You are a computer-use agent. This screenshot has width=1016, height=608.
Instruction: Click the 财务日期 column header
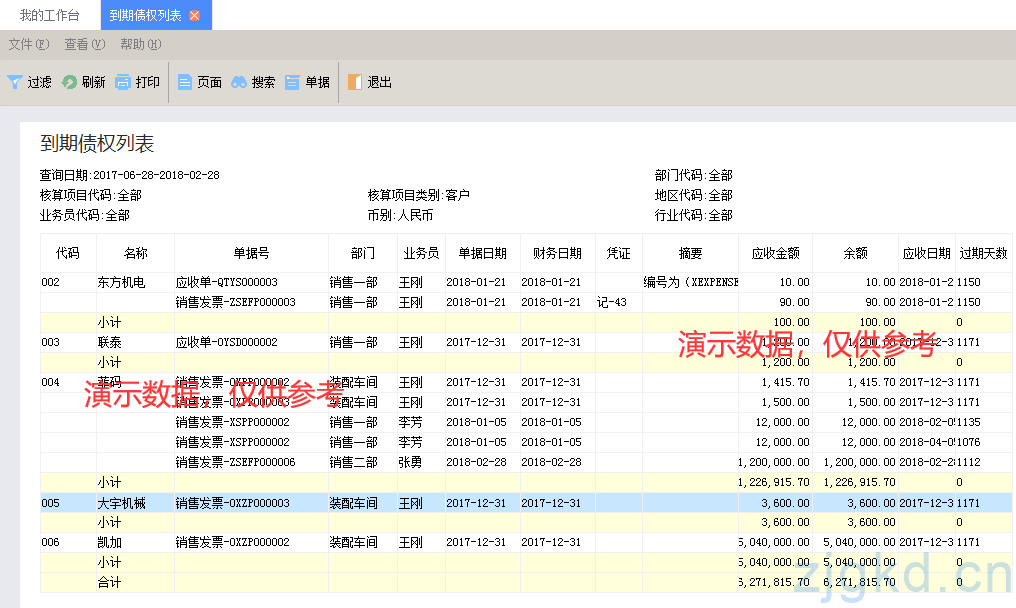[x=557, y=253]
